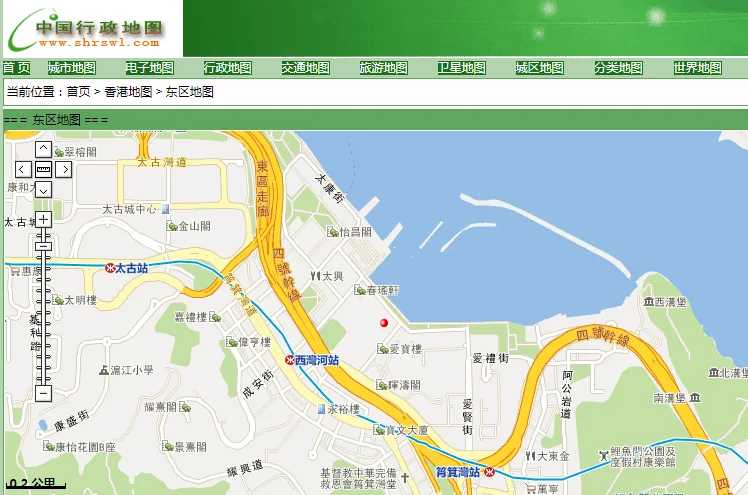Click 大東金 restaurant icon

[530, 456]
